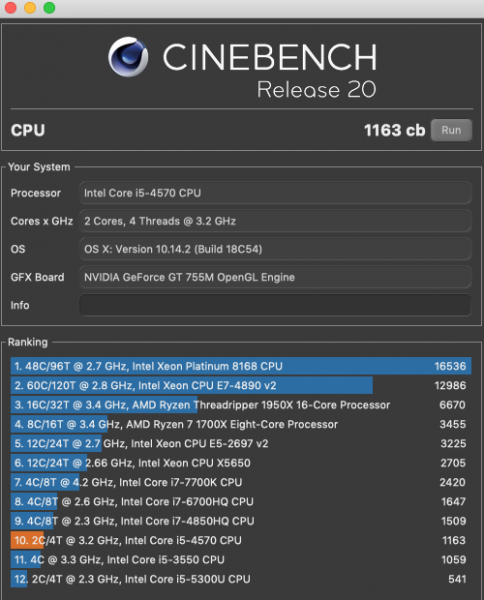This screenshot has height=600, width=484.
Task: Click the green zoom window button
Action: tap(49, 7)
